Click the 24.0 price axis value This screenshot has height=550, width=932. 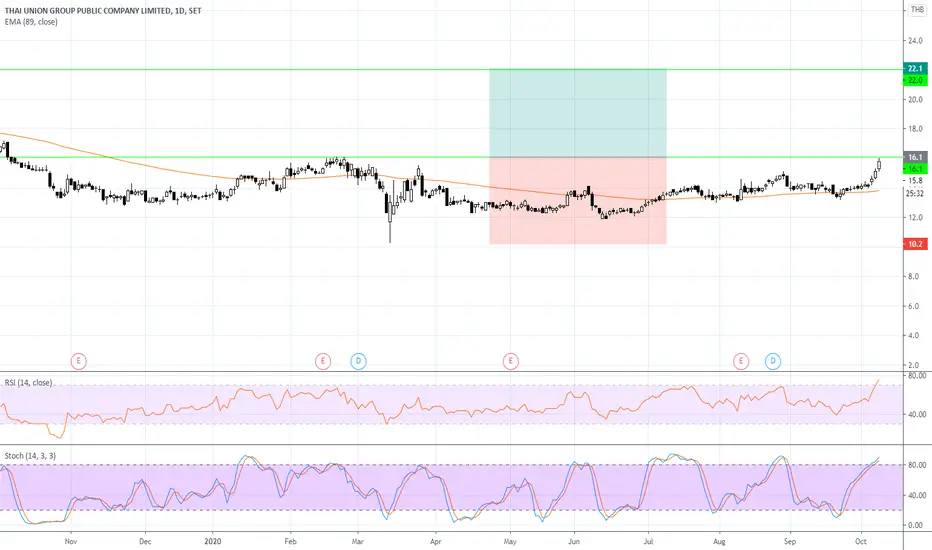[x=915, y=41]
